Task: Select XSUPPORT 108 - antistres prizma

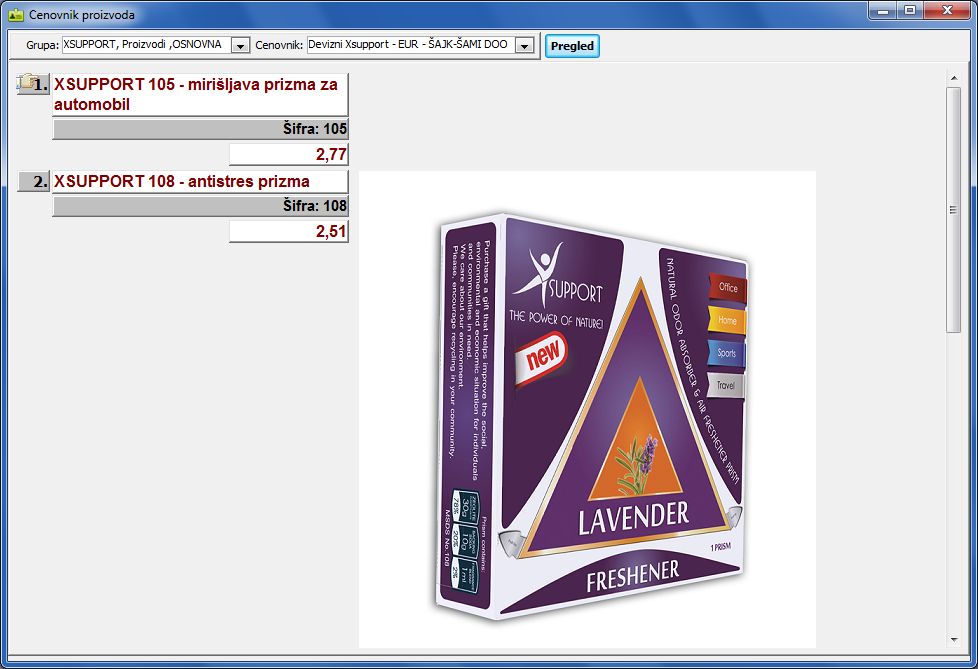Action: [x=200, y=181]
